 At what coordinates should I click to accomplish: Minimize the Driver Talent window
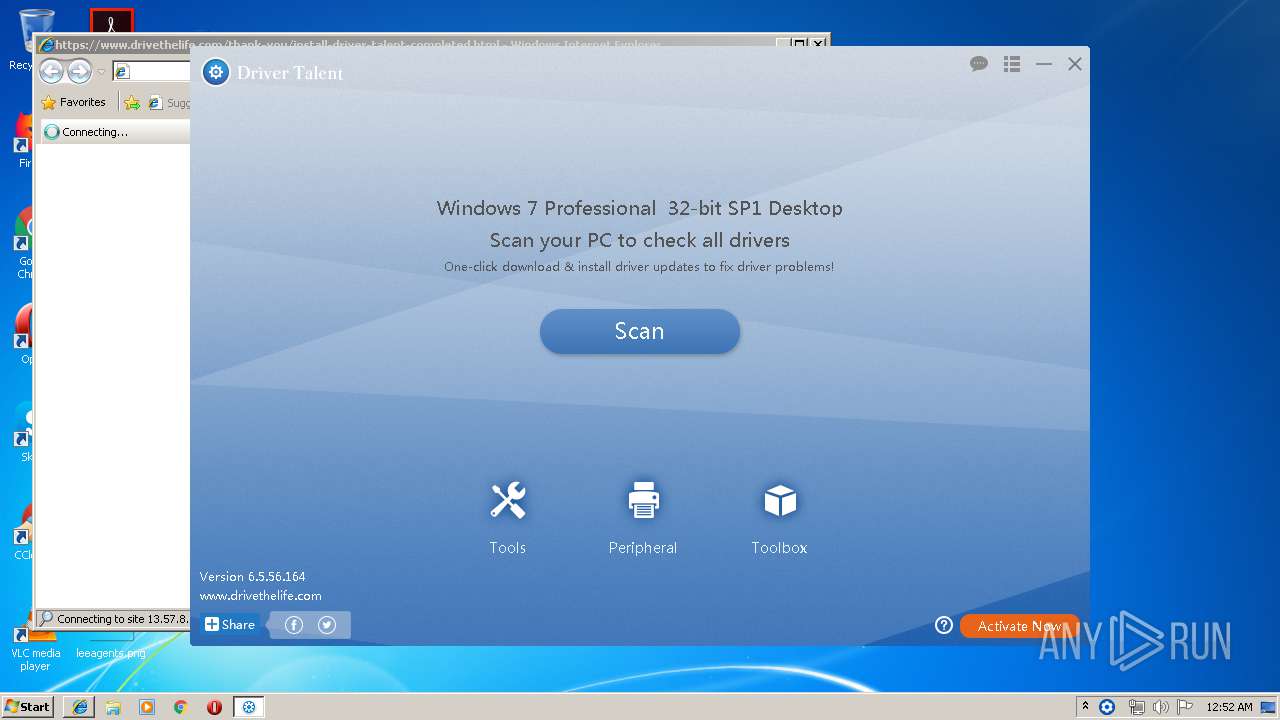[1044, 64]
